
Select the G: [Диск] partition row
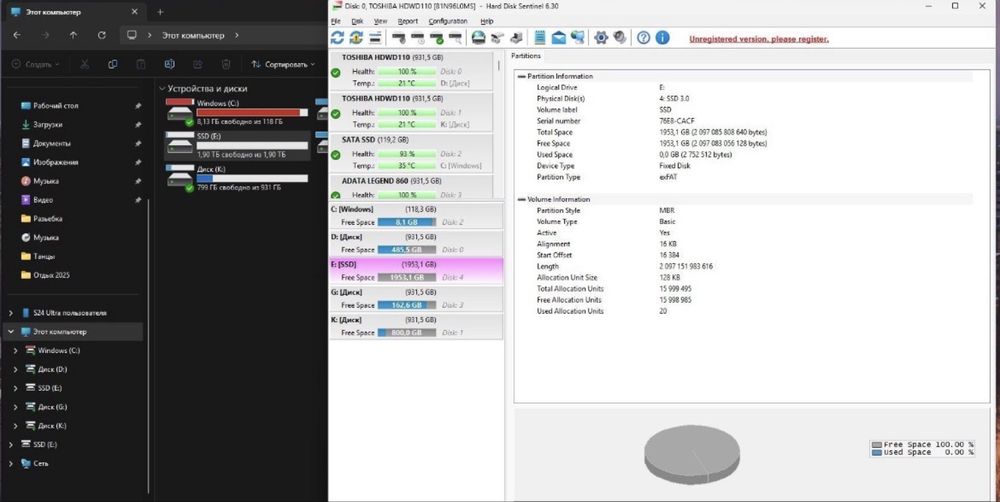coord(416,299)
